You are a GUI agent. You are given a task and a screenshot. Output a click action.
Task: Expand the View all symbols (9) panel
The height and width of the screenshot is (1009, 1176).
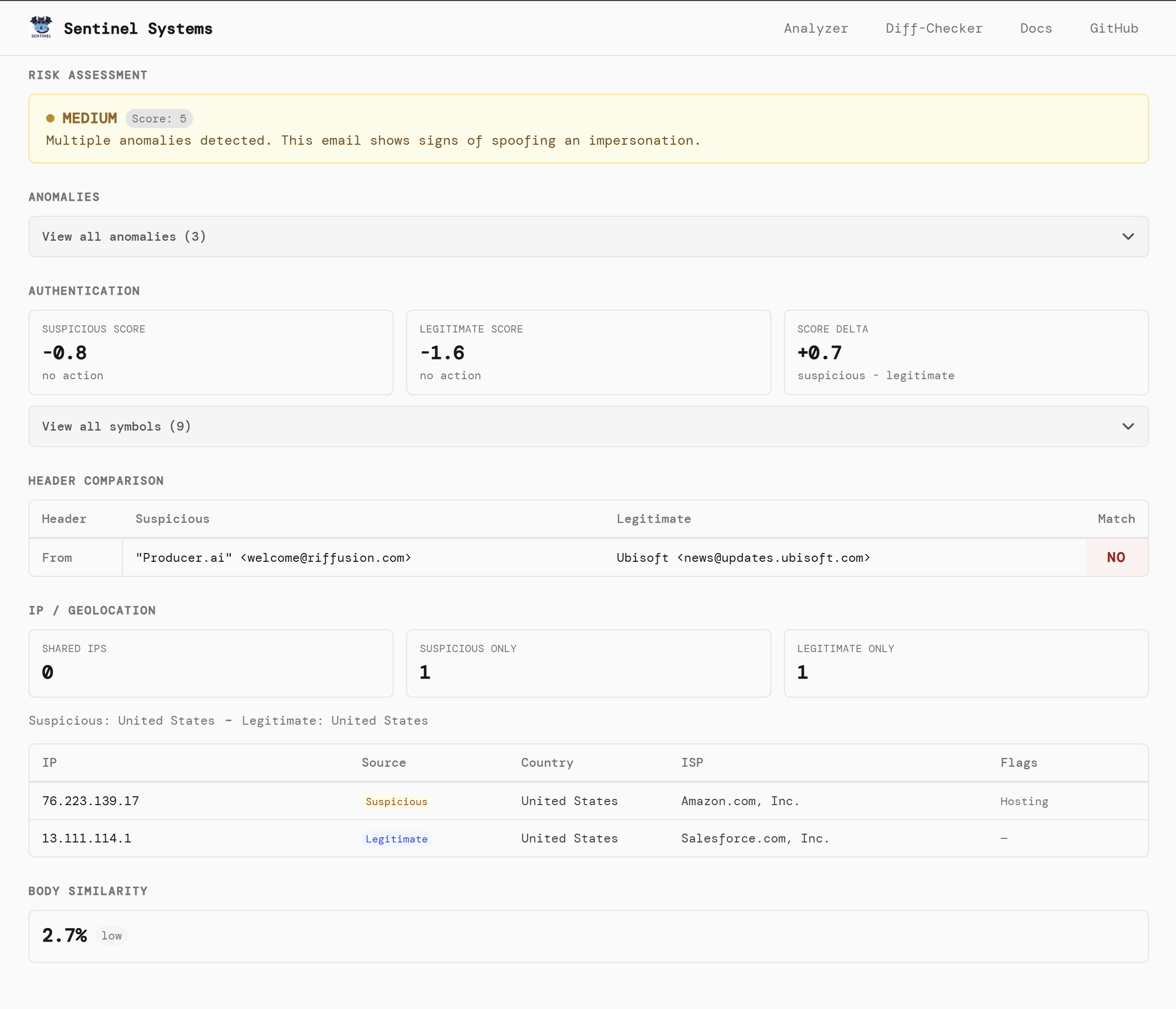589,426
